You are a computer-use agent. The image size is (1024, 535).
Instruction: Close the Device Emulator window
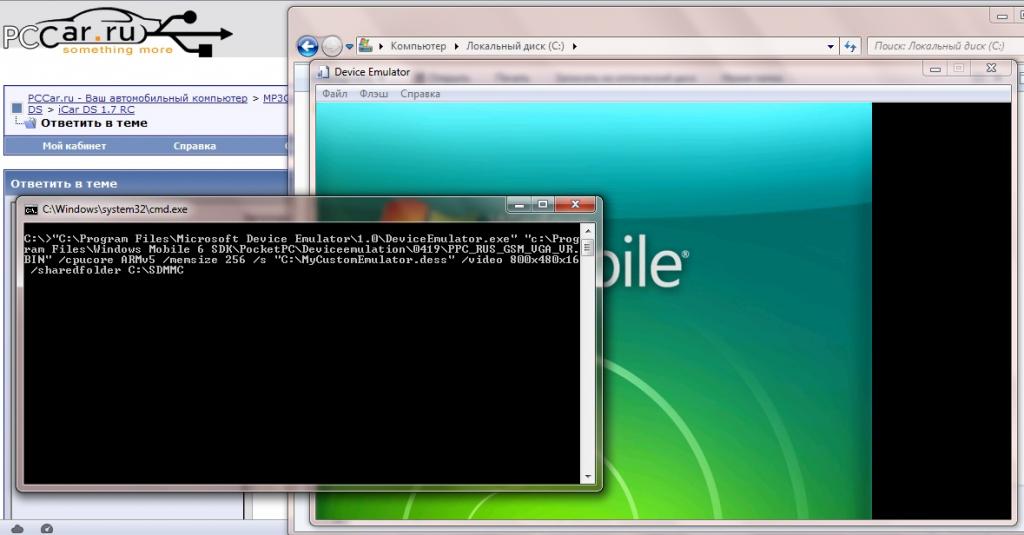tap(991, 68)
